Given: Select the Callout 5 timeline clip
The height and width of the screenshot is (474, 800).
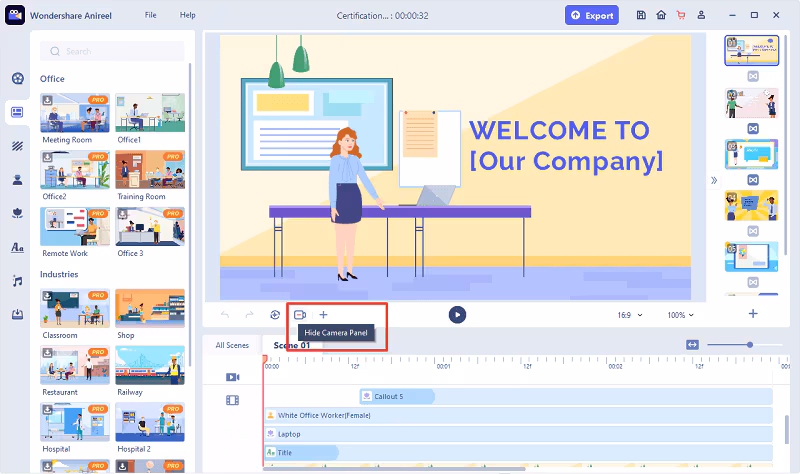Looking at the screenshot, I should coord(397,396).
